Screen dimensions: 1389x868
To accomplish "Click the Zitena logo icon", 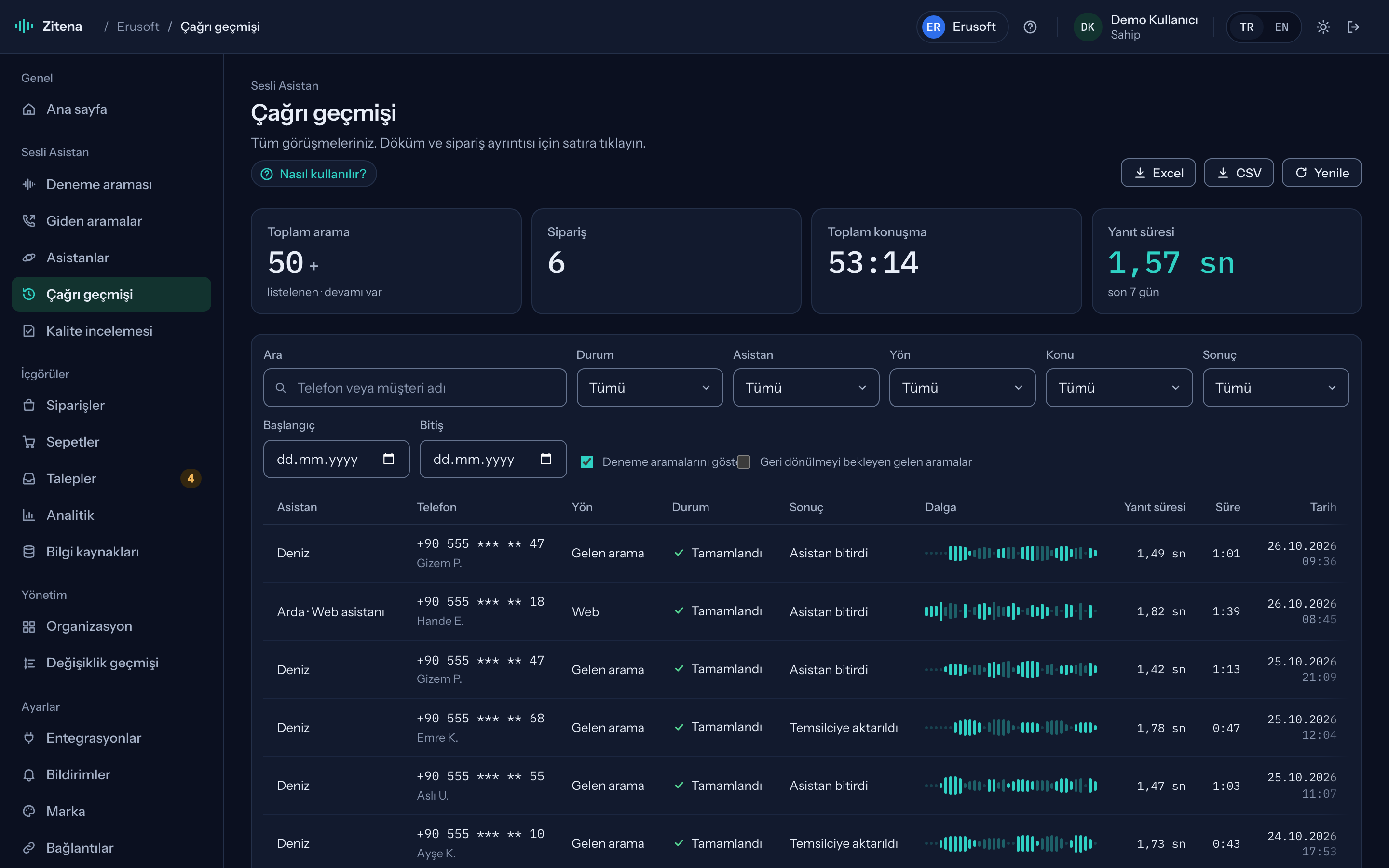I will 24,27.
